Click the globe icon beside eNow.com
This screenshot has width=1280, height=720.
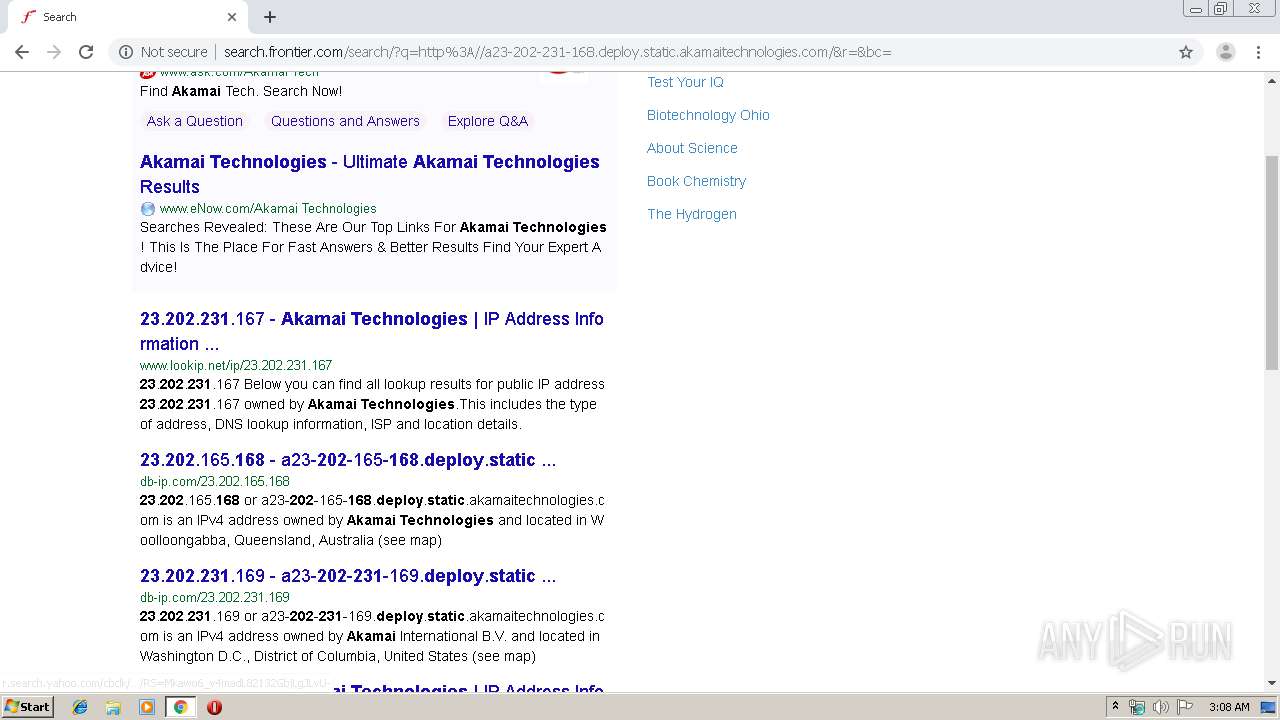148,209
